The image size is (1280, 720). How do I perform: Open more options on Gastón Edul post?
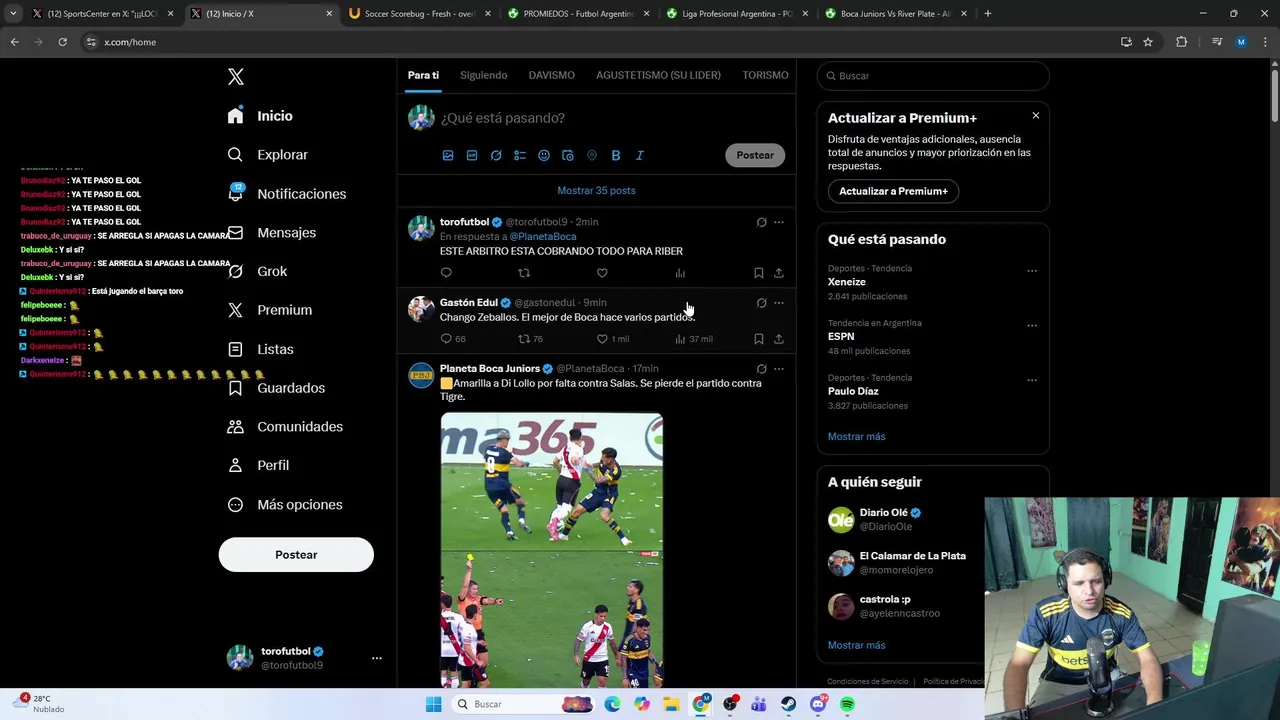pos(779,303)
